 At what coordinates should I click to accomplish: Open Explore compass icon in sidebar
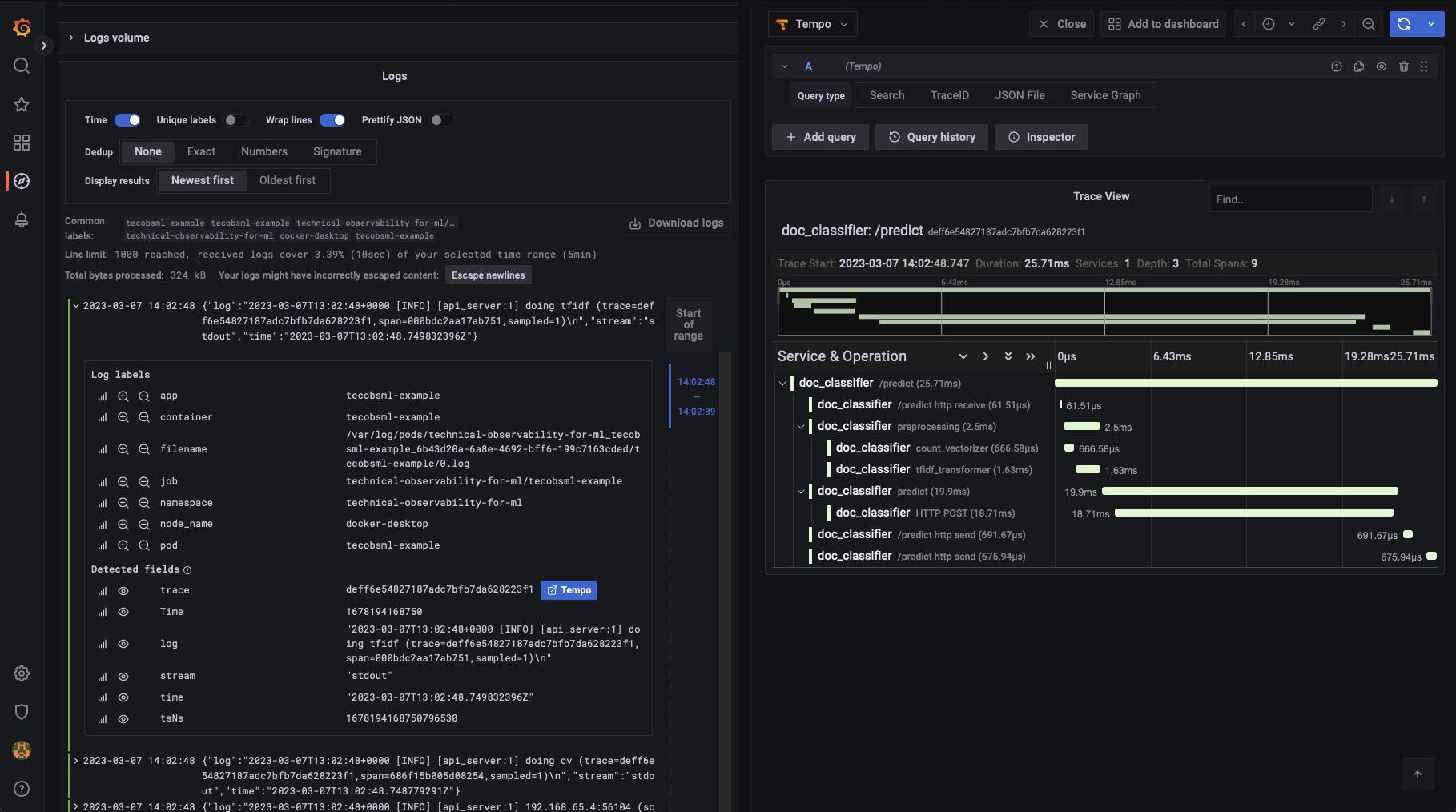point(22,181)
